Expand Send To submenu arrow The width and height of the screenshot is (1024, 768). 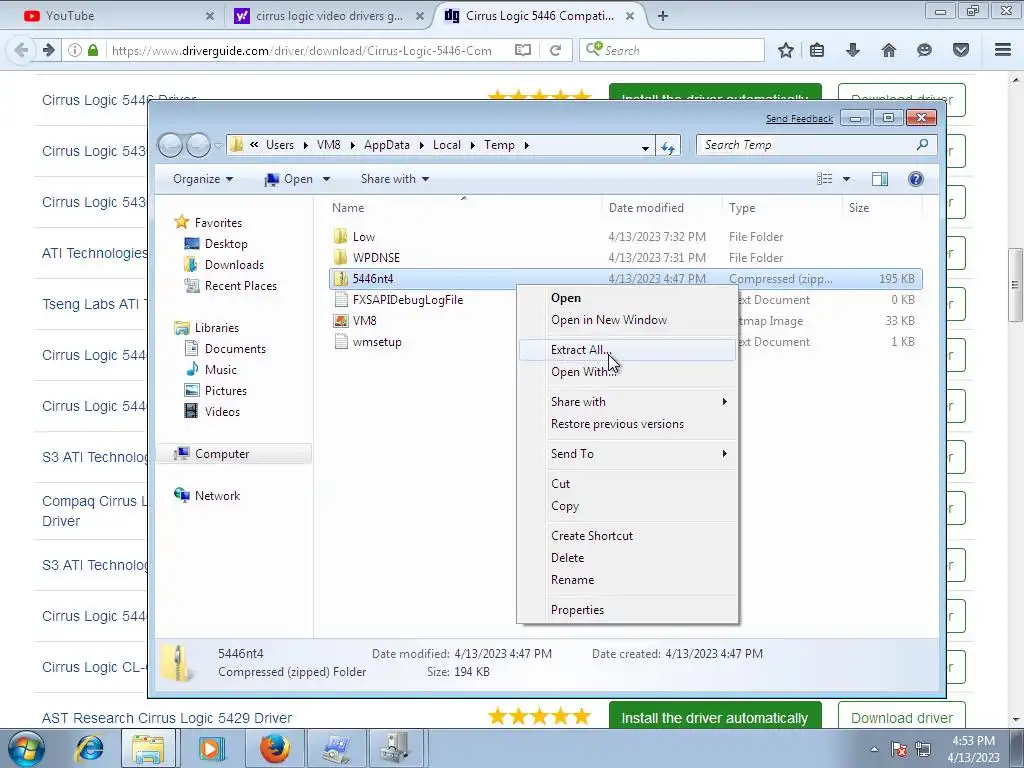724,454
